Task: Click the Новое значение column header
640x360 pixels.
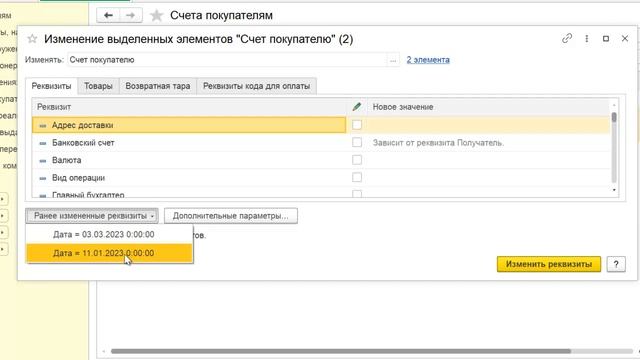Action: pyautogui.click(x=489, y=107)
